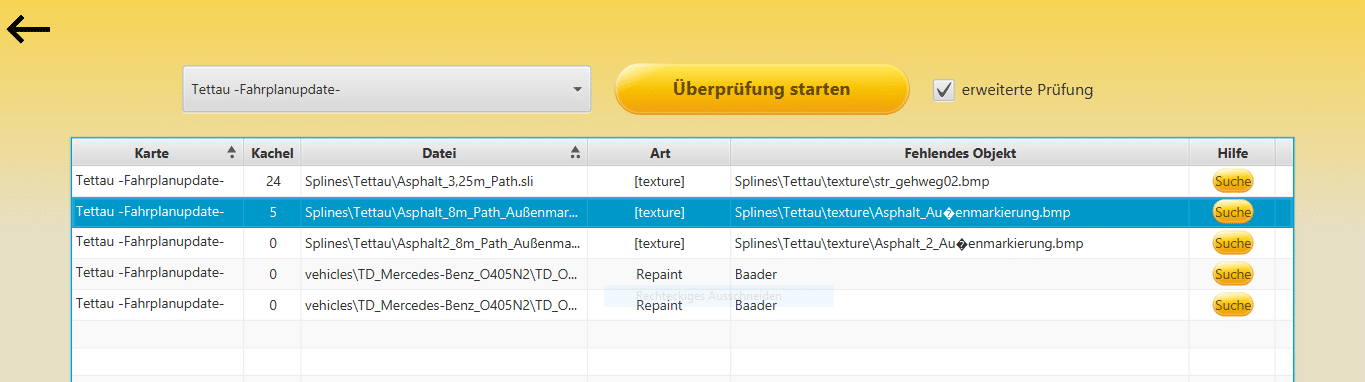Screen dimensions: 1365x382
Task: Start check with Überprüfung starten
Action: (761, 89)
